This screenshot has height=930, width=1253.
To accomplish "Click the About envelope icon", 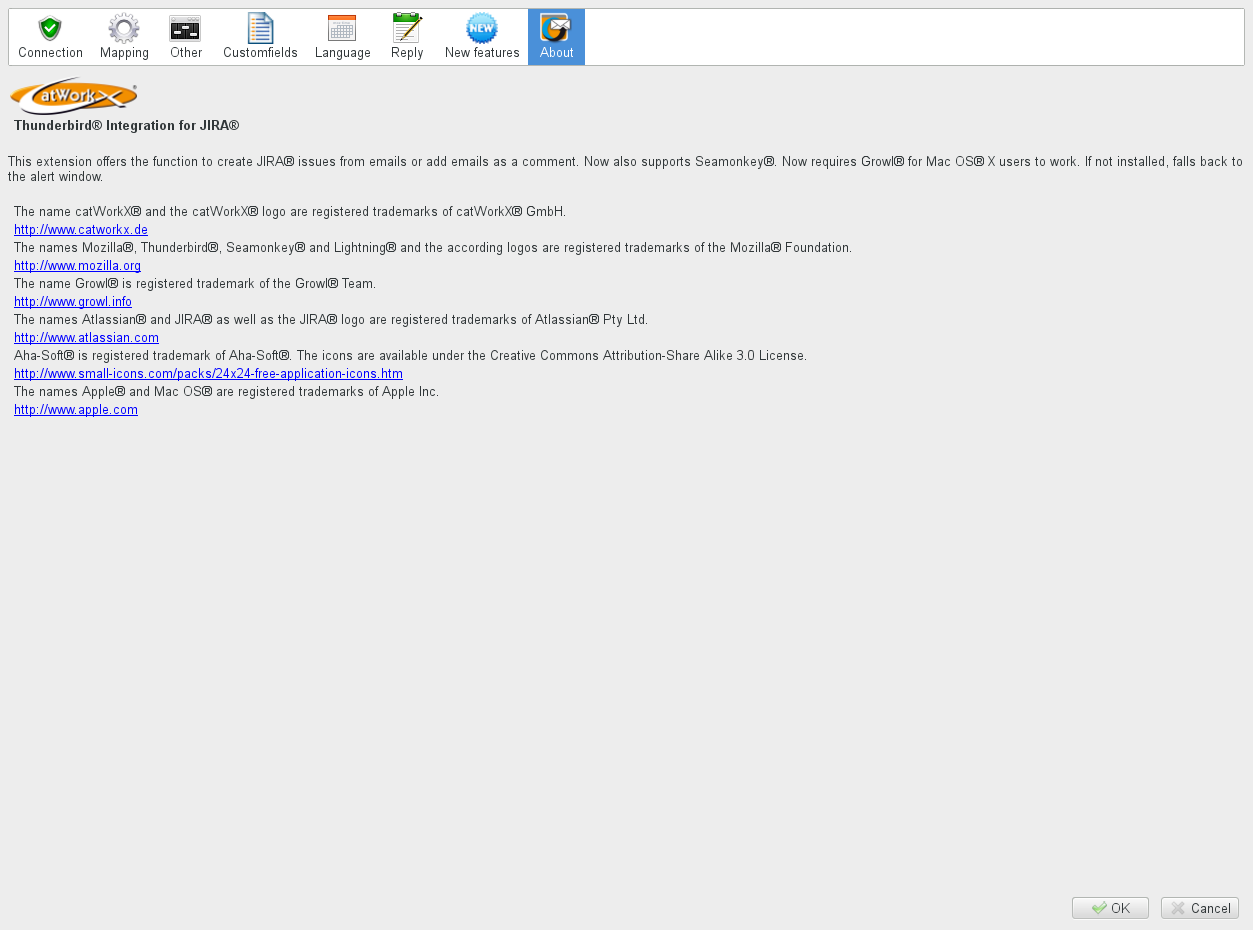I will pyautogui.click(x=556, y=28).
